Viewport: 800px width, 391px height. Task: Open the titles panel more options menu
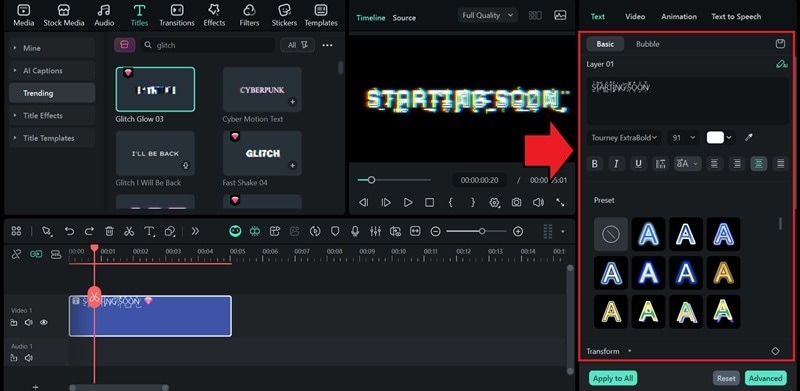(x=328, y=45)
